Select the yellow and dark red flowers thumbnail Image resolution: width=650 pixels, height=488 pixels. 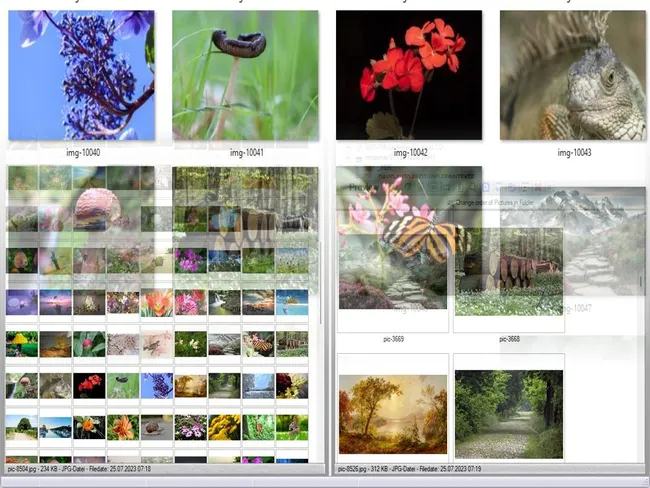(292, 386)
